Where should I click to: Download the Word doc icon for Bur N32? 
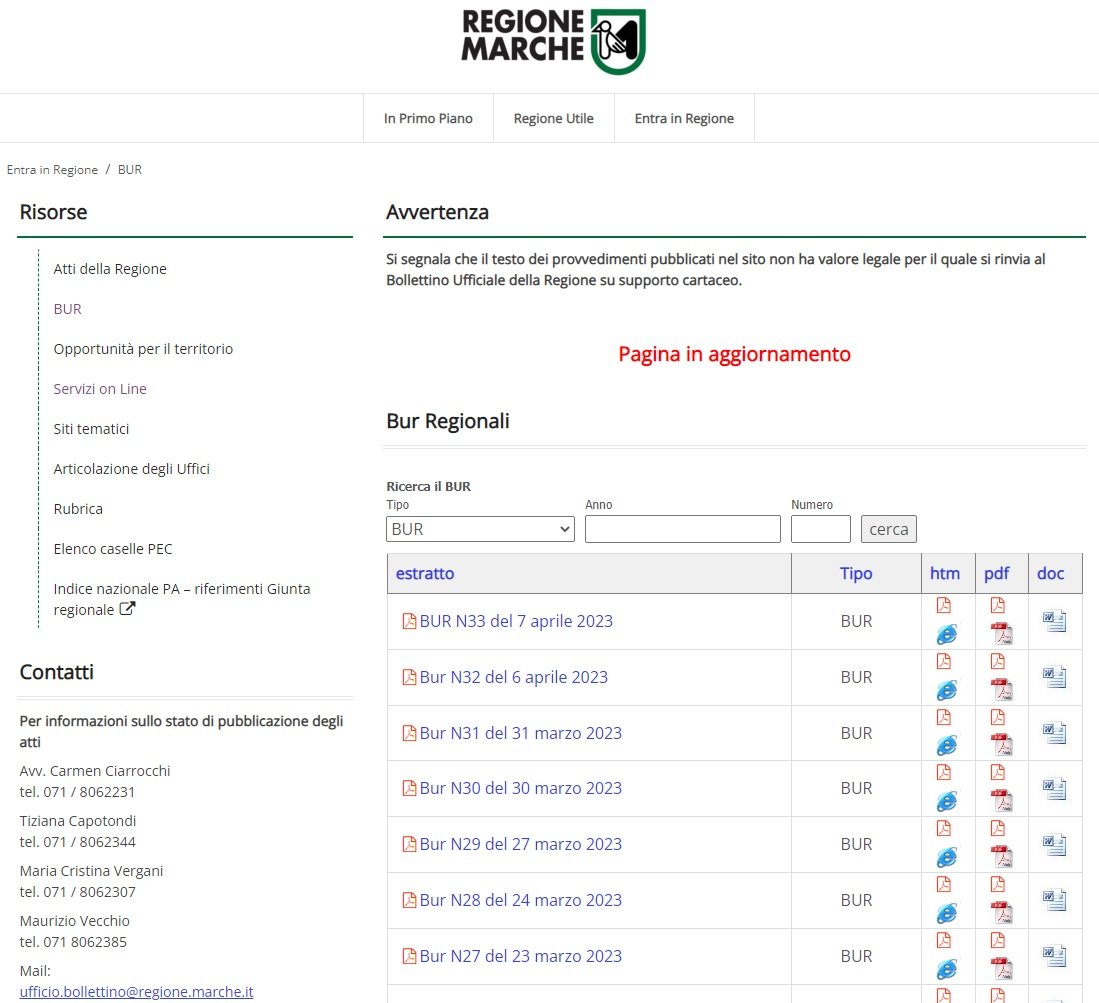1054,677
